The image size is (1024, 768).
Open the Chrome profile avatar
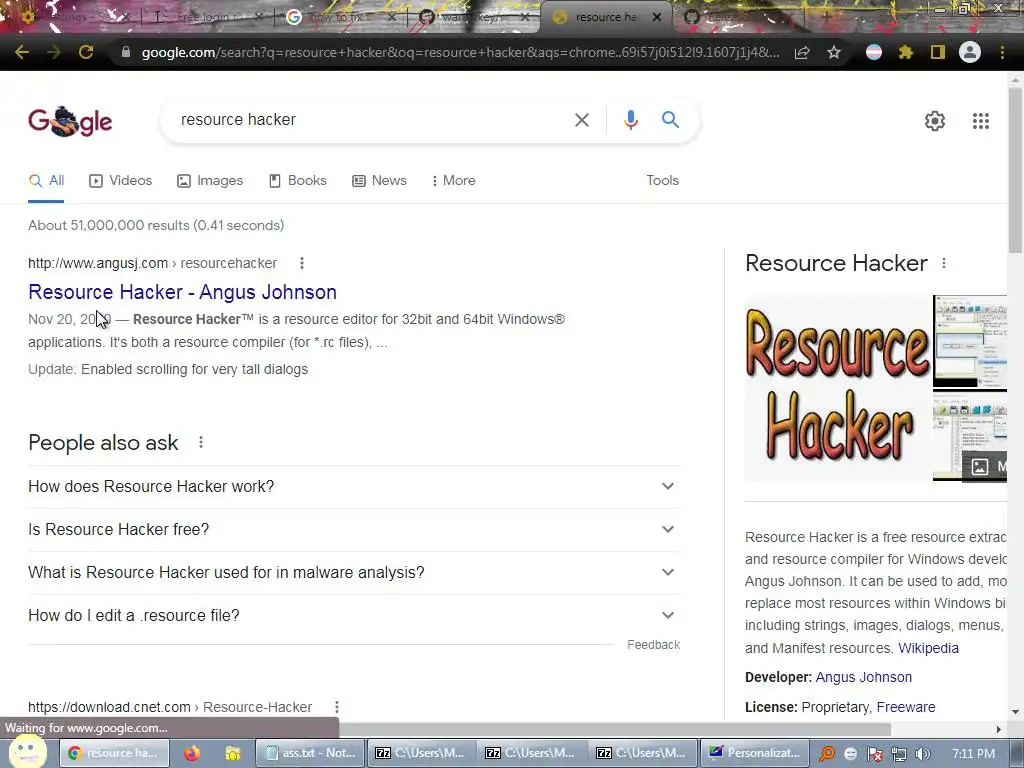pyautogui.click(x=970, y=52)
